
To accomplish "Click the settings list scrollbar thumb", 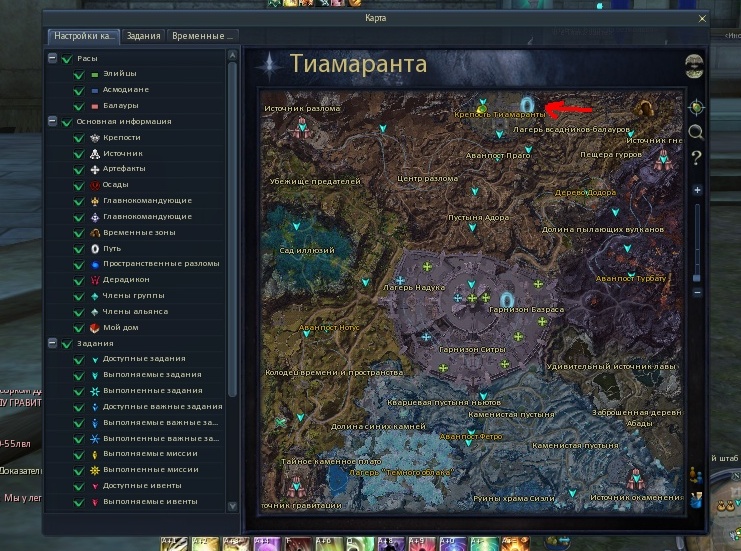I will click(232, 229).
